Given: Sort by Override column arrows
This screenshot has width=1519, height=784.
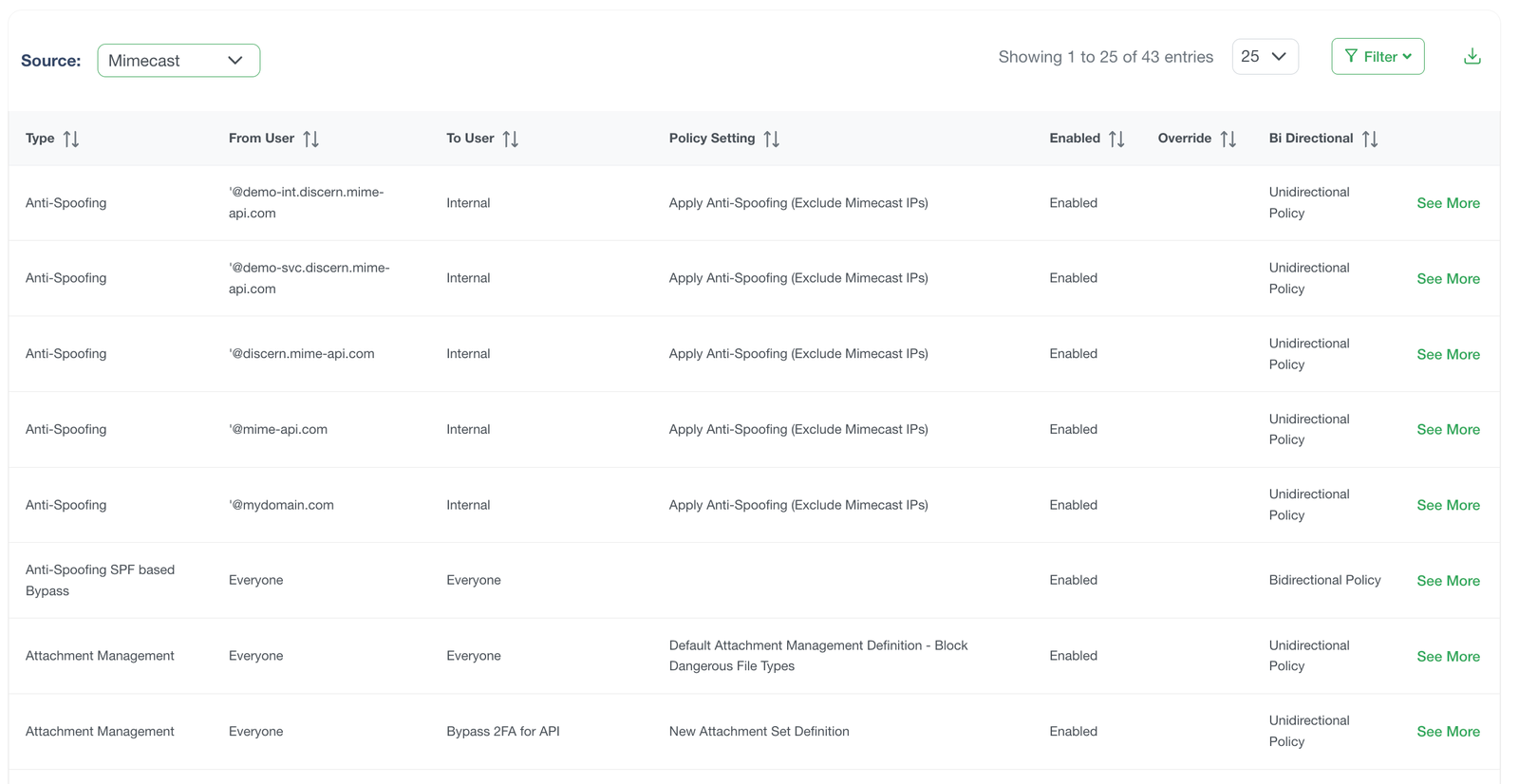Looking at the screenshot, I should (x=1228, y=139).
